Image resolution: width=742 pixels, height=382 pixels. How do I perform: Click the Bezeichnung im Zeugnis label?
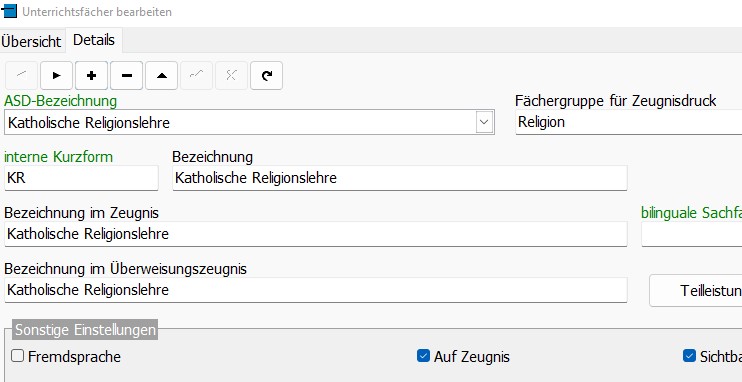tap(81, 213)
